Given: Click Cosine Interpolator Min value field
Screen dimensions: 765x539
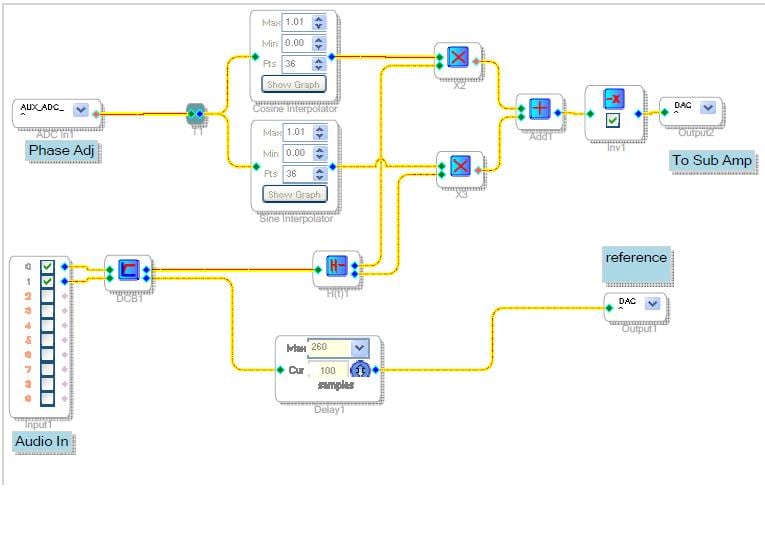Looking at the screenshot, I should 297,43.
